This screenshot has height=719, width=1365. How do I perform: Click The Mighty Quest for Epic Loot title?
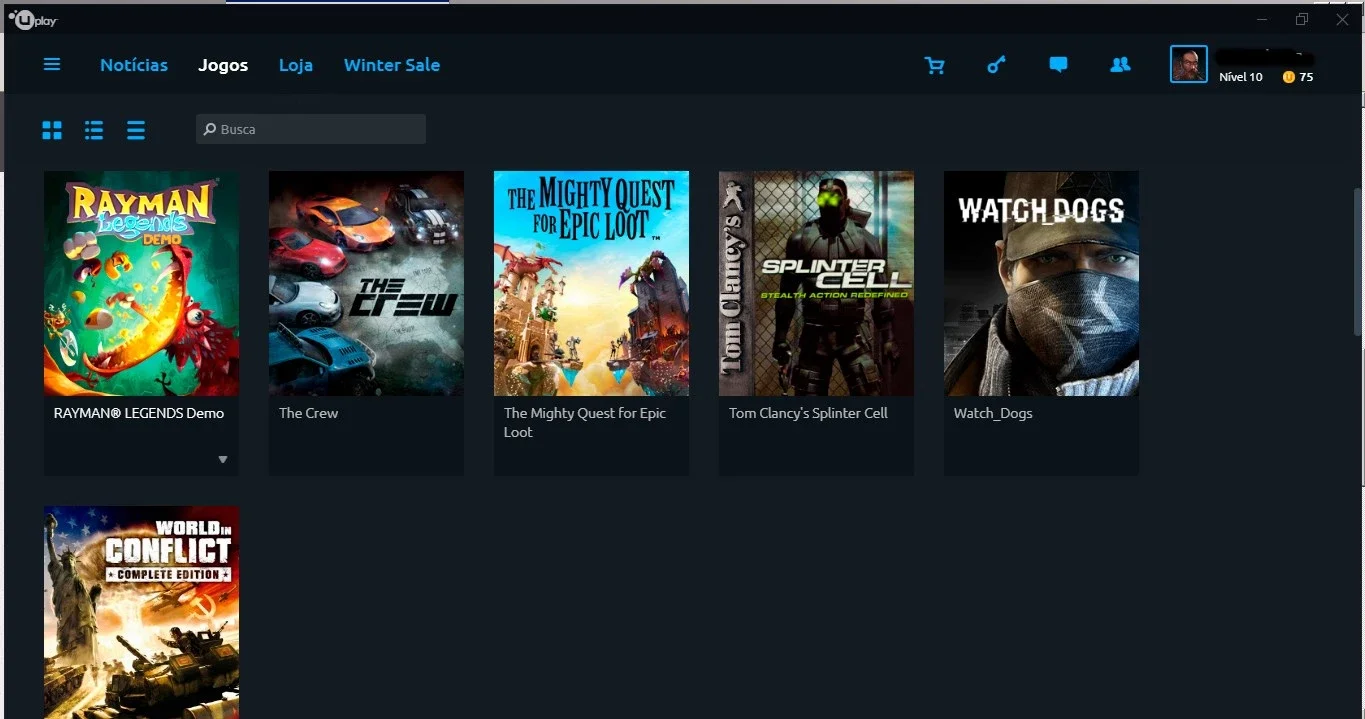(x=585, y=422)
